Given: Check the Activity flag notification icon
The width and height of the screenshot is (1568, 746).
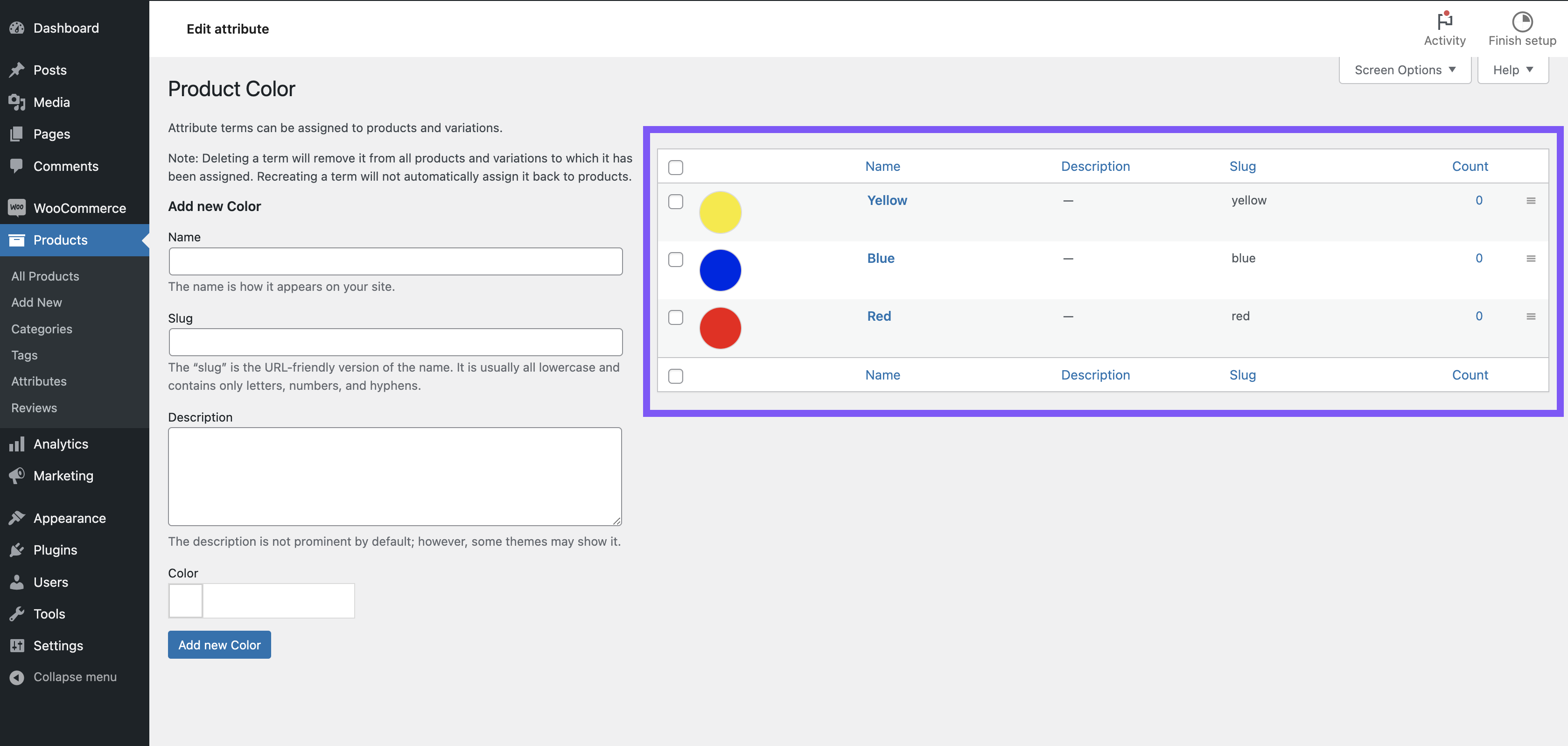Looking at the screenshot, I should click(x=1444, y=21).
